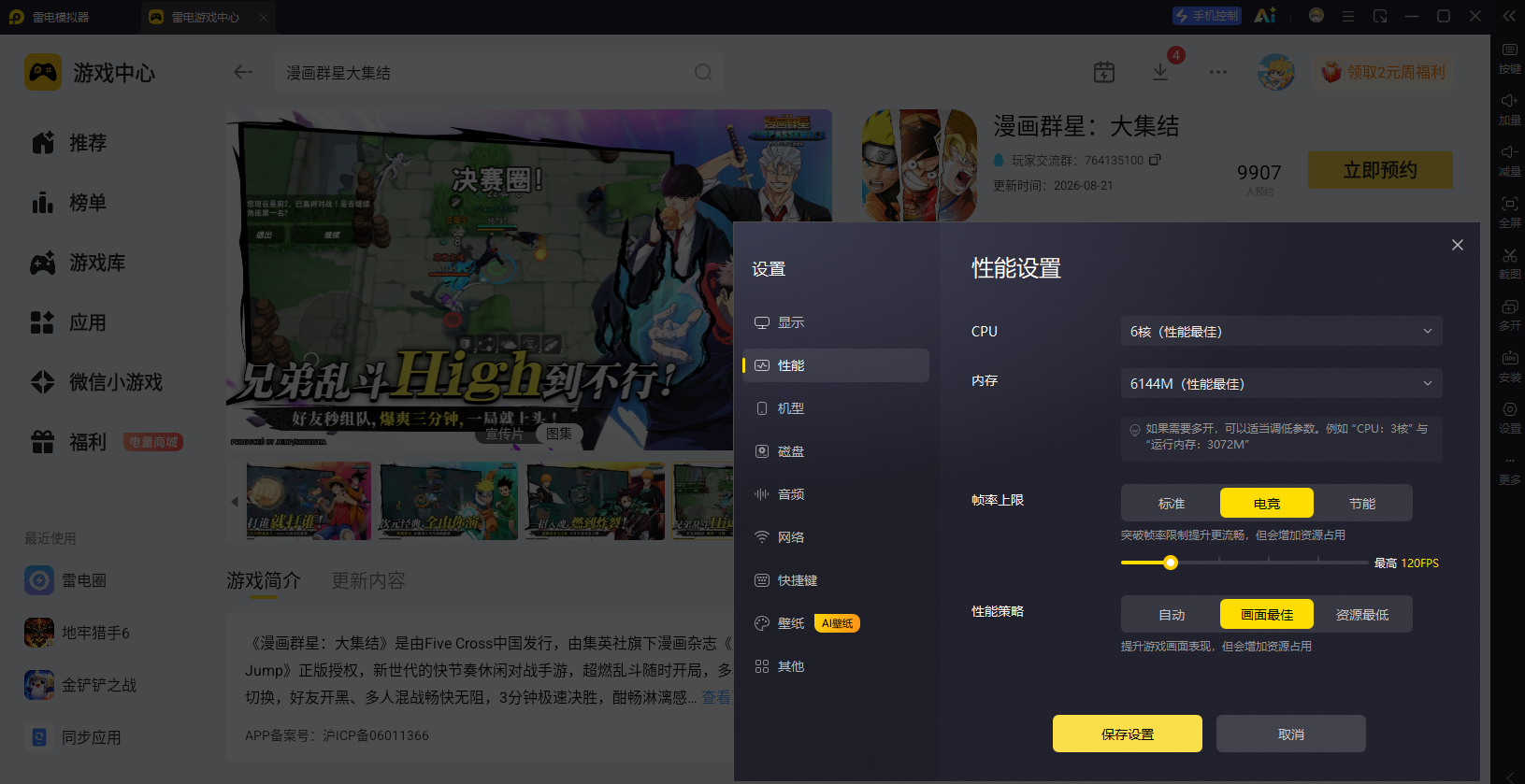Expand the CPU 6核 dropdown
The width and height of the screenshot is (1525, 784).
click(1281, 332)
